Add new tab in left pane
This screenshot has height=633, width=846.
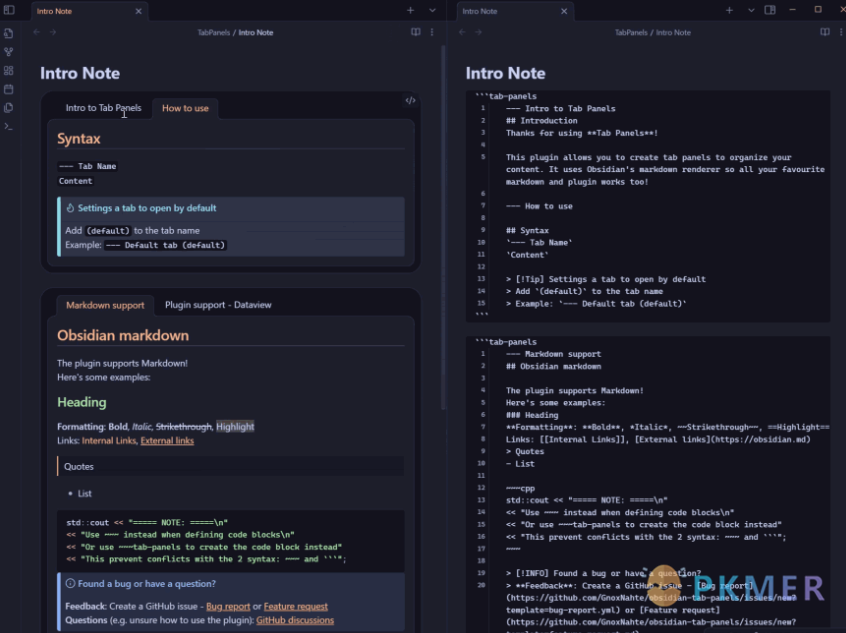[411, 10]
